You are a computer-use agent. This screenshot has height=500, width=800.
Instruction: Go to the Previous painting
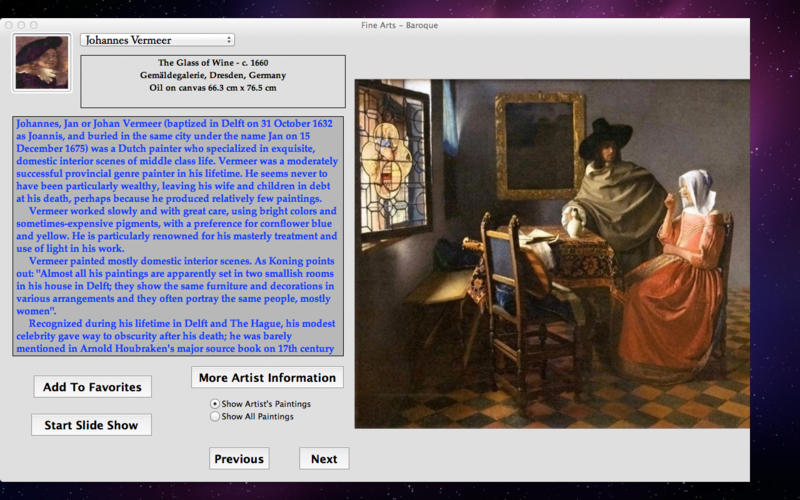click(x=239, y=459)
